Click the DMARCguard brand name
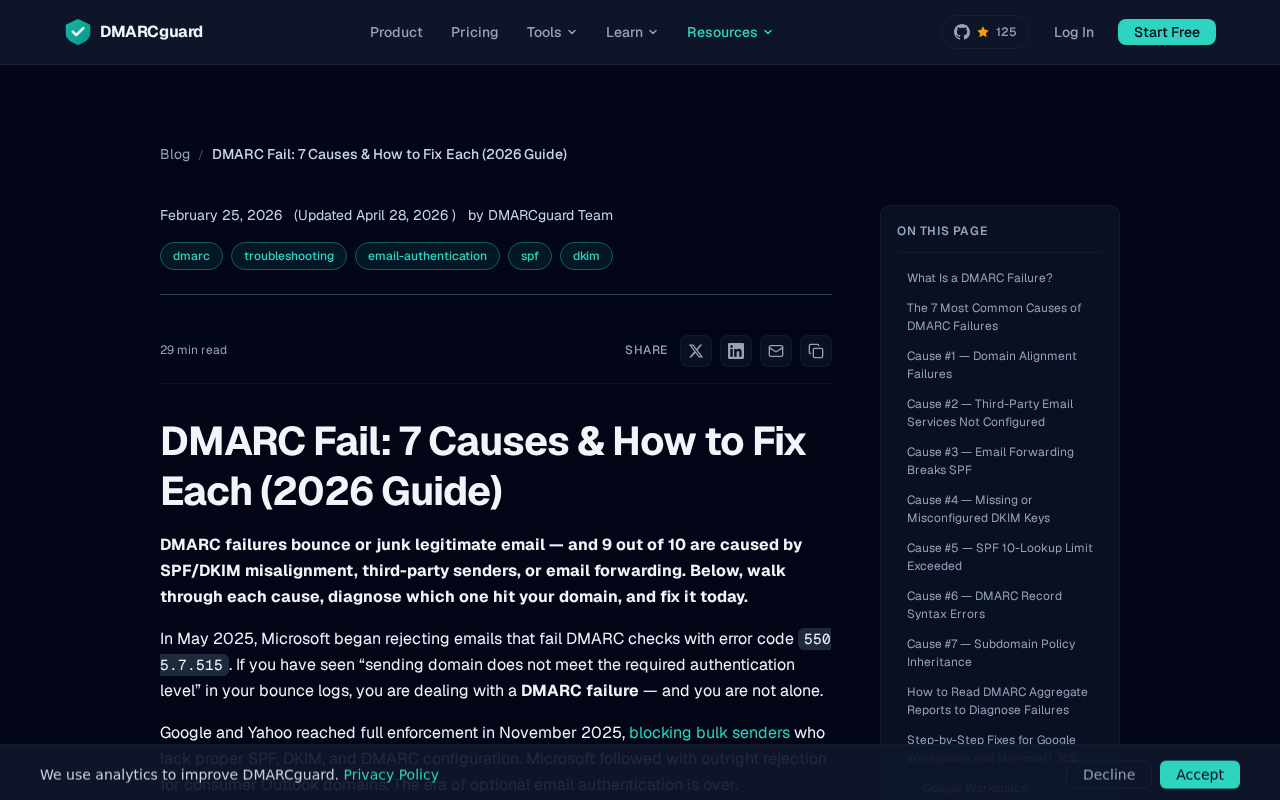Image resolution: width=1280 pixels, height=800 pixels. [151, 32]
